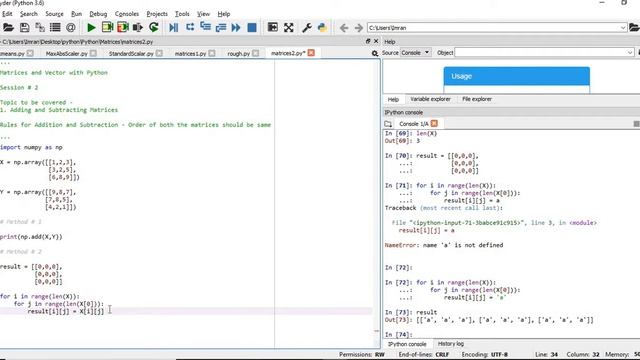Close the matrices2.py tab

(x=311, y=53)
